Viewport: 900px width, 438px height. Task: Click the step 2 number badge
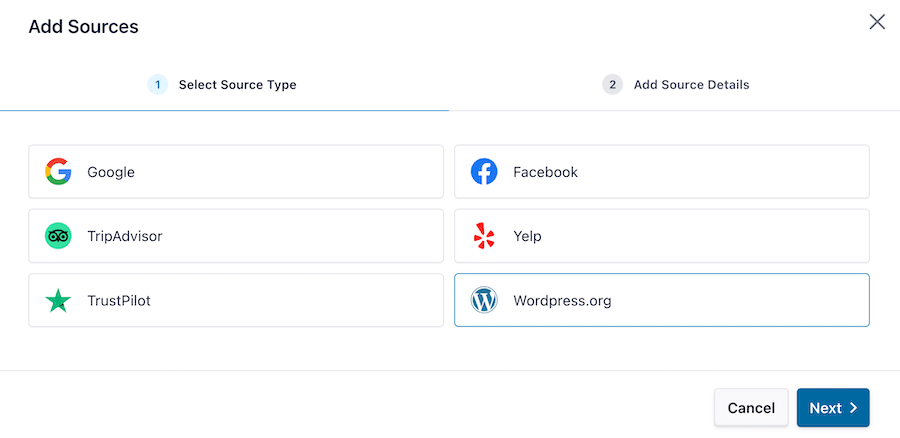(612, 85)
